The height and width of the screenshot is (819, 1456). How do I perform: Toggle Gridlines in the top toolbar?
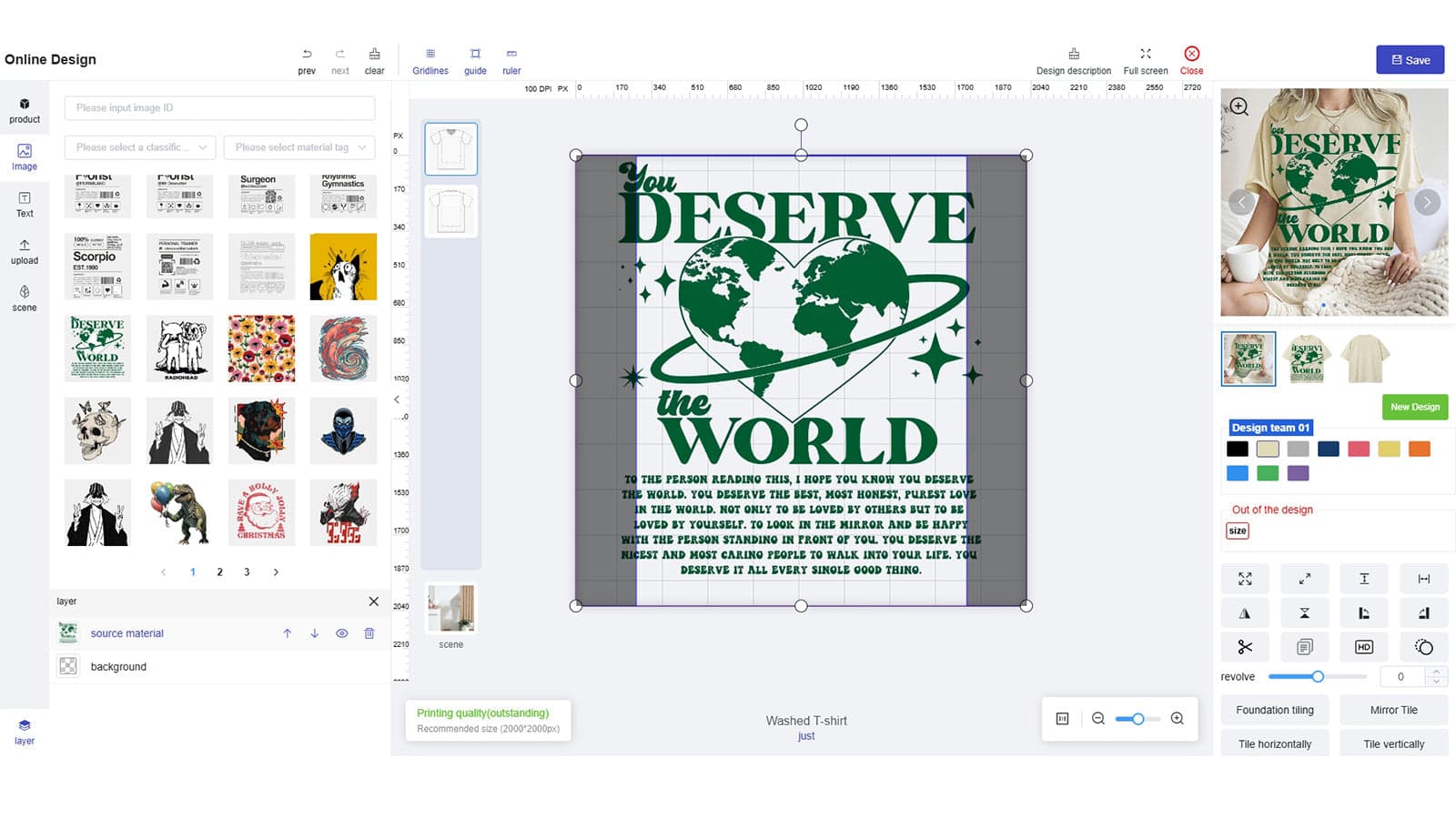tap(430, 61)
